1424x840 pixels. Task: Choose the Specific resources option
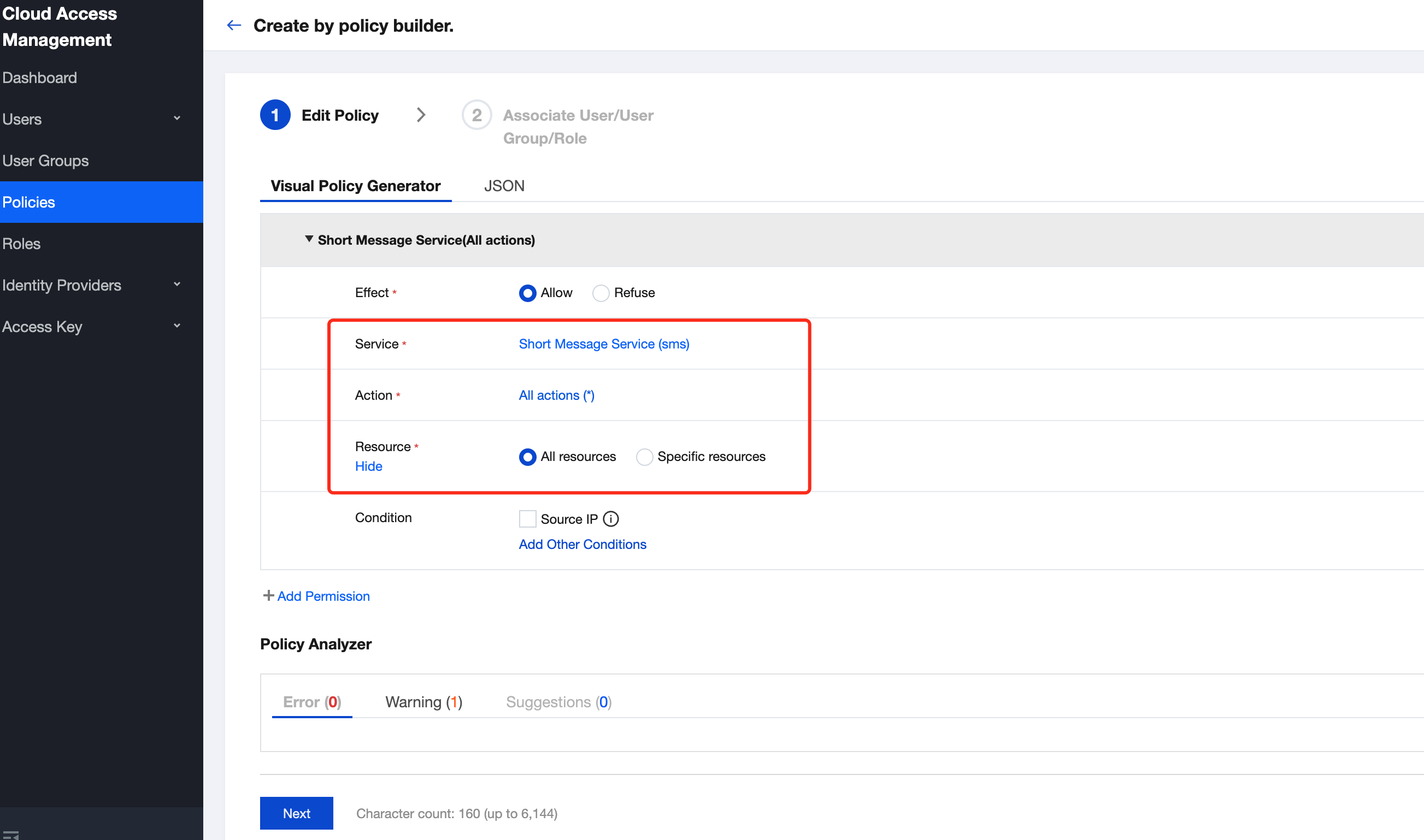644,457
